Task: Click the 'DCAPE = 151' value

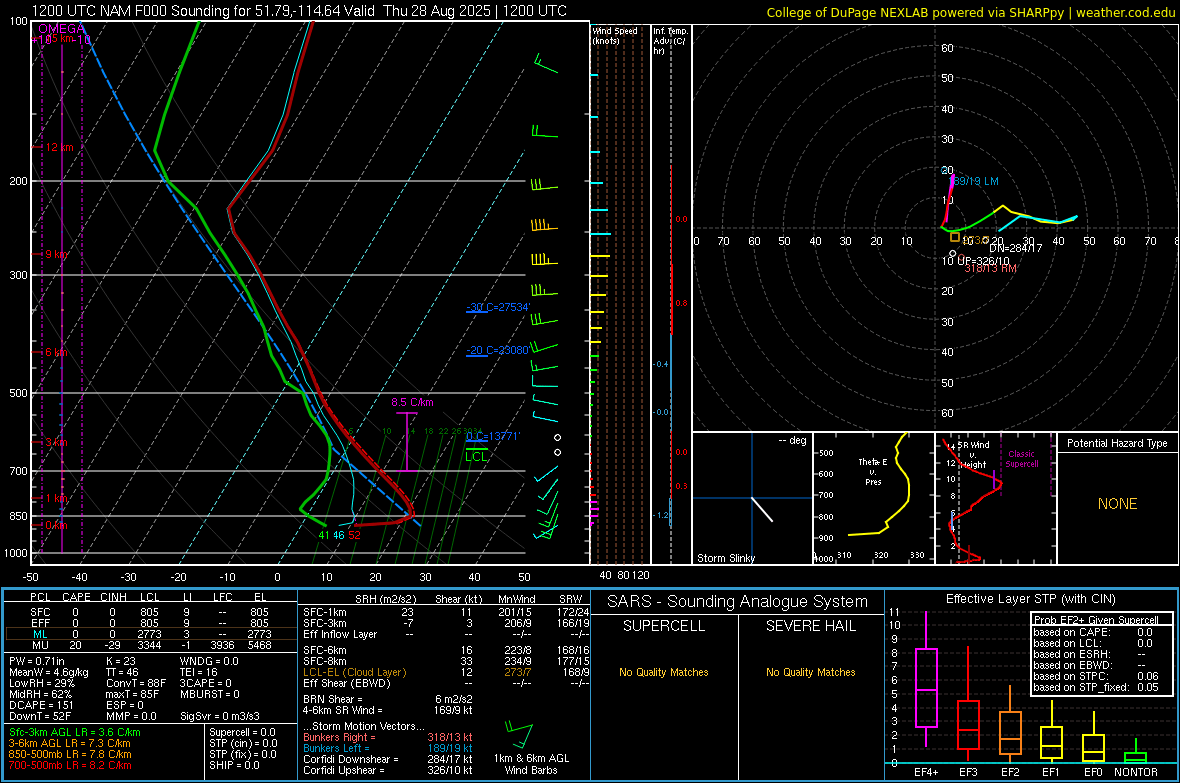Action: coord(41,705)
